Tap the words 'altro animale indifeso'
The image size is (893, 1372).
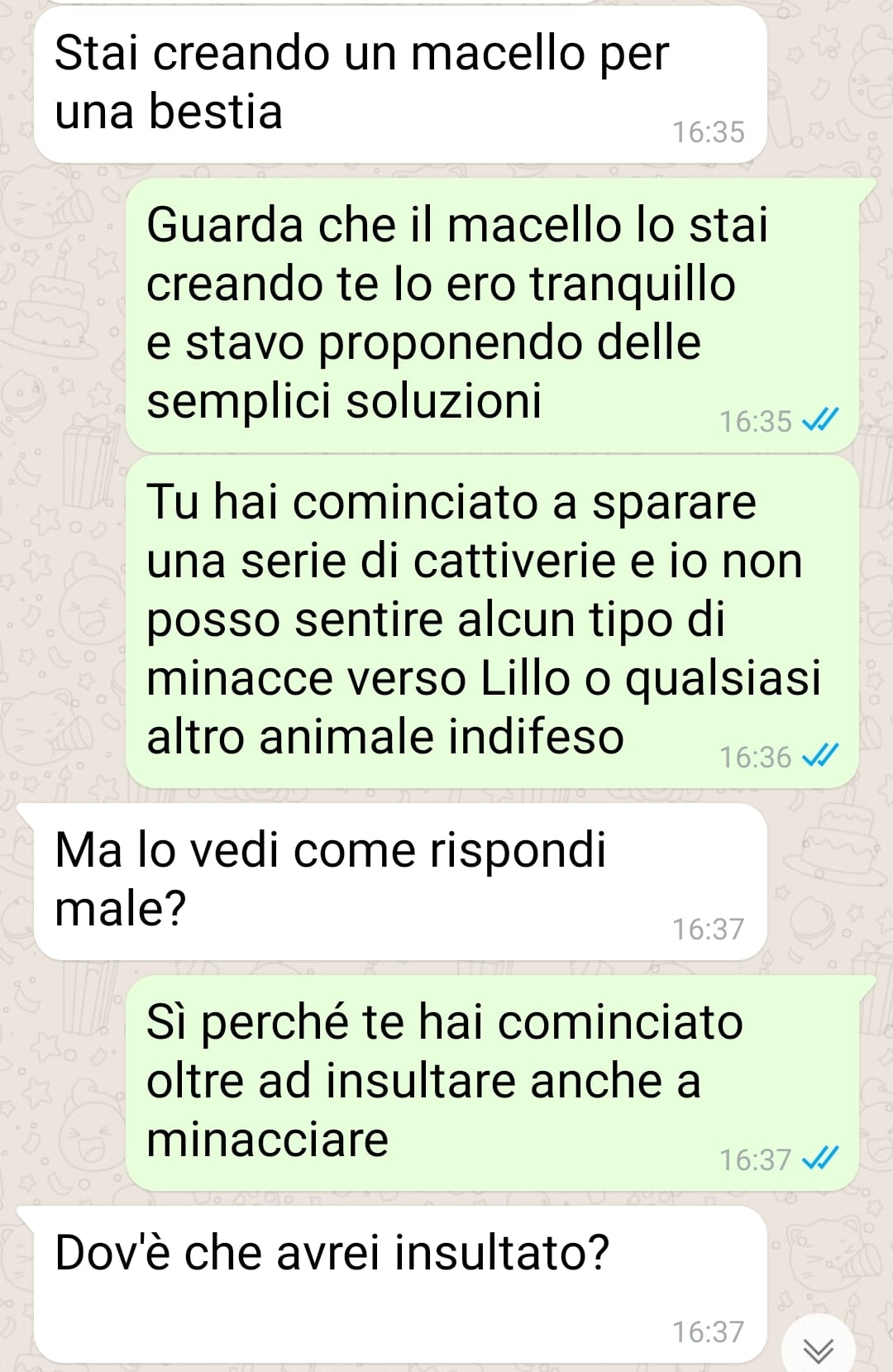coord(385,737)
